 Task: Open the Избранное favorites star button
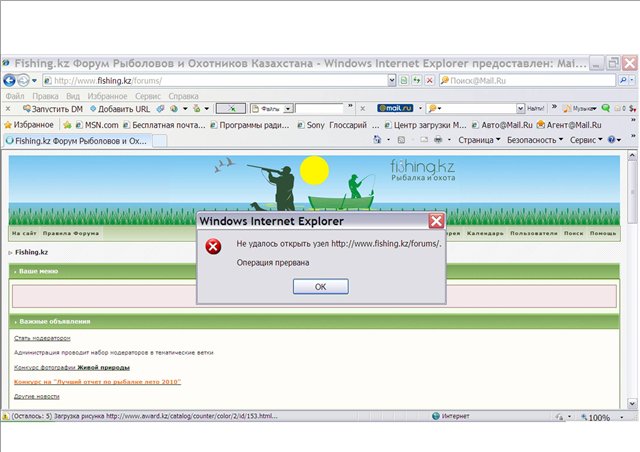(x=29, y=125)
